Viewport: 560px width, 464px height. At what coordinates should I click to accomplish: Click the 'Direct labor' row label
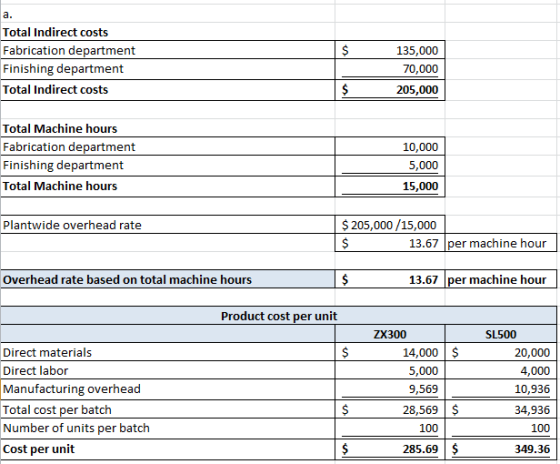[x=35, y=371]
